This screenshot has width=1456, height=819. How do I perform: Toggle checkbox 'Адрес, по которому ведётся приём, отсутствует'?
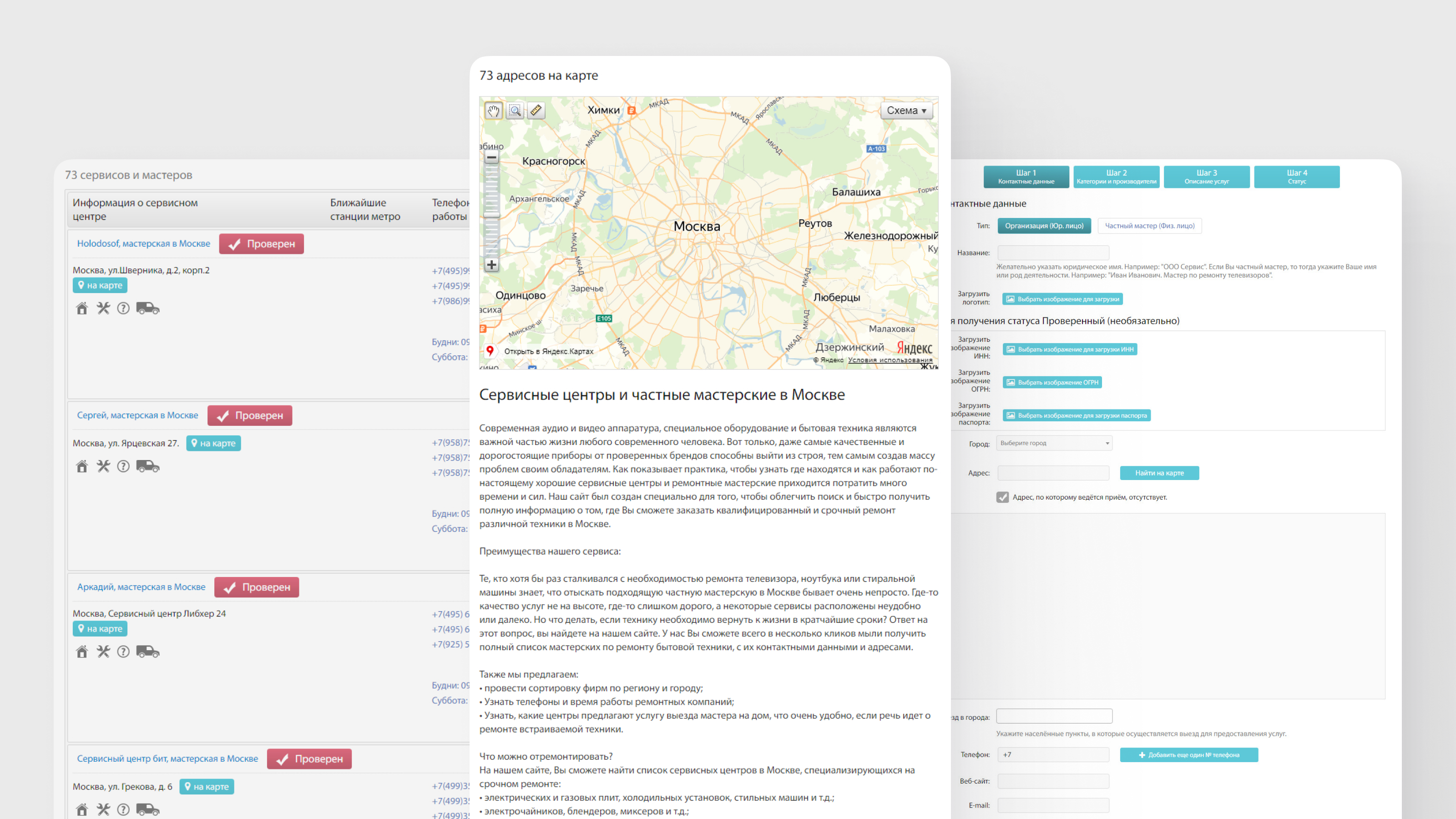[1002, 497]
